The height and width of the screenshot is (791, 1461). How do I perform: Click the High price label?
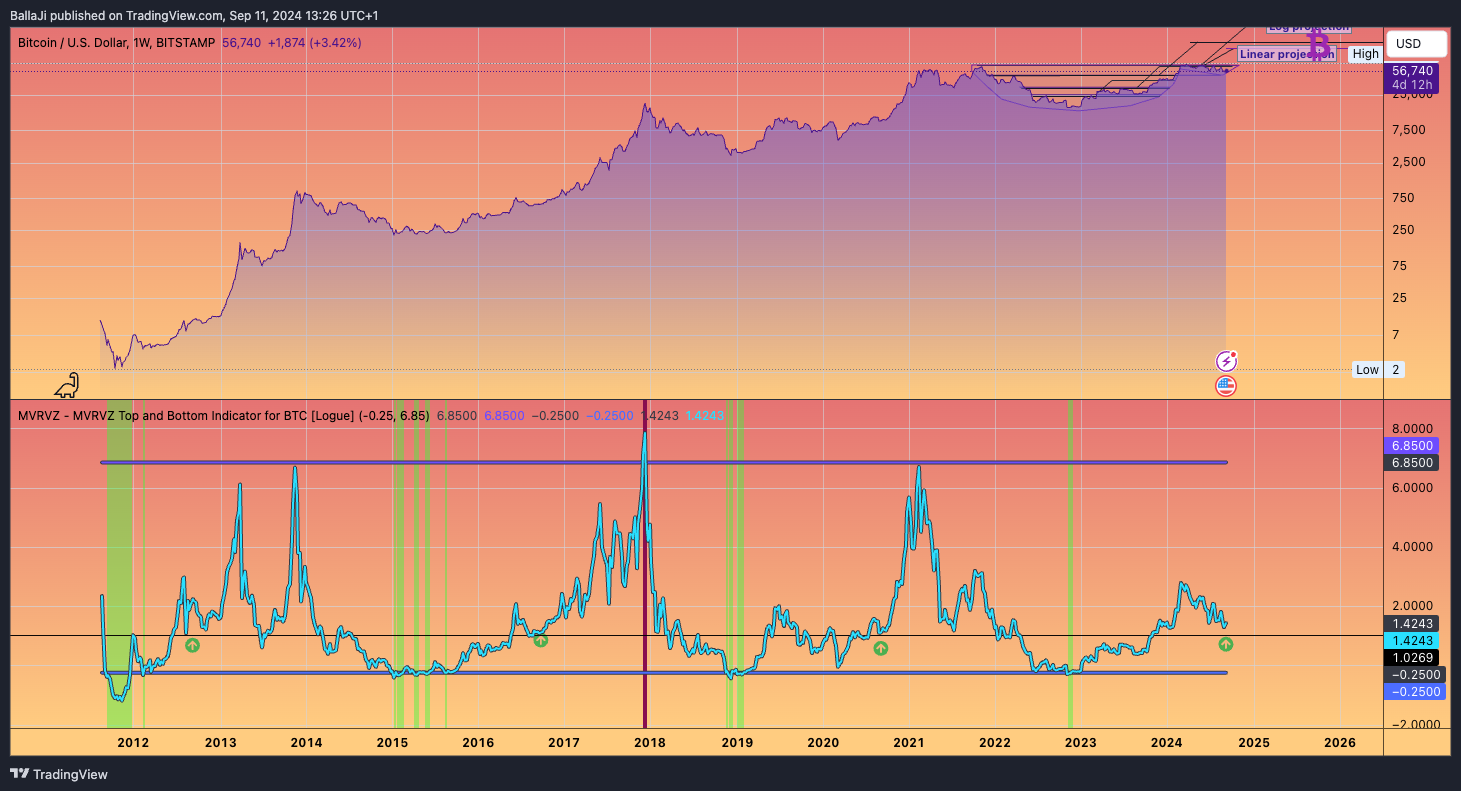click(1365, 54)
